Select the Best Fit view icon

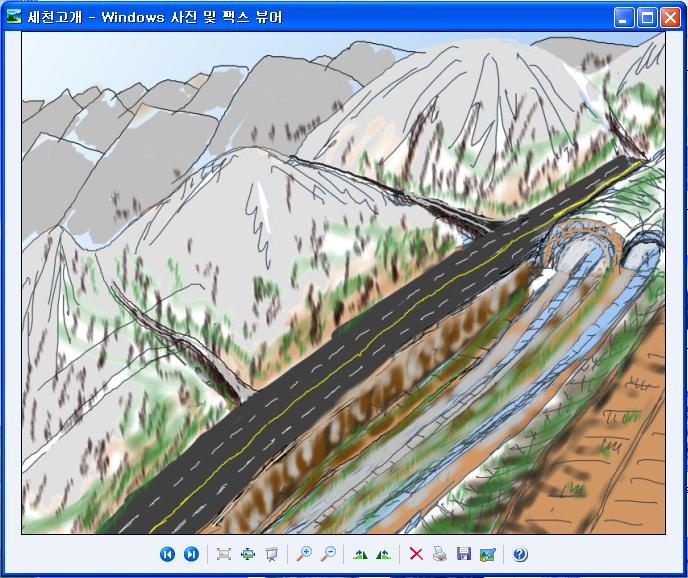click(x=223, y=554)
